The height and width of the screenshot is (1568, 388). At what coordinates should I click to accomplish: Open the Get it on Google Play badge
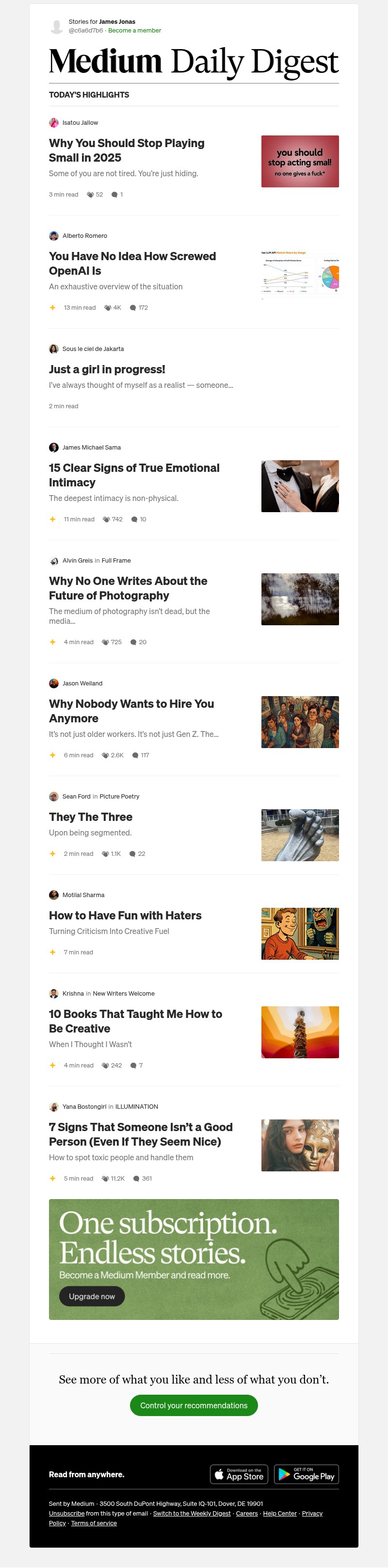click(306, 1474)
